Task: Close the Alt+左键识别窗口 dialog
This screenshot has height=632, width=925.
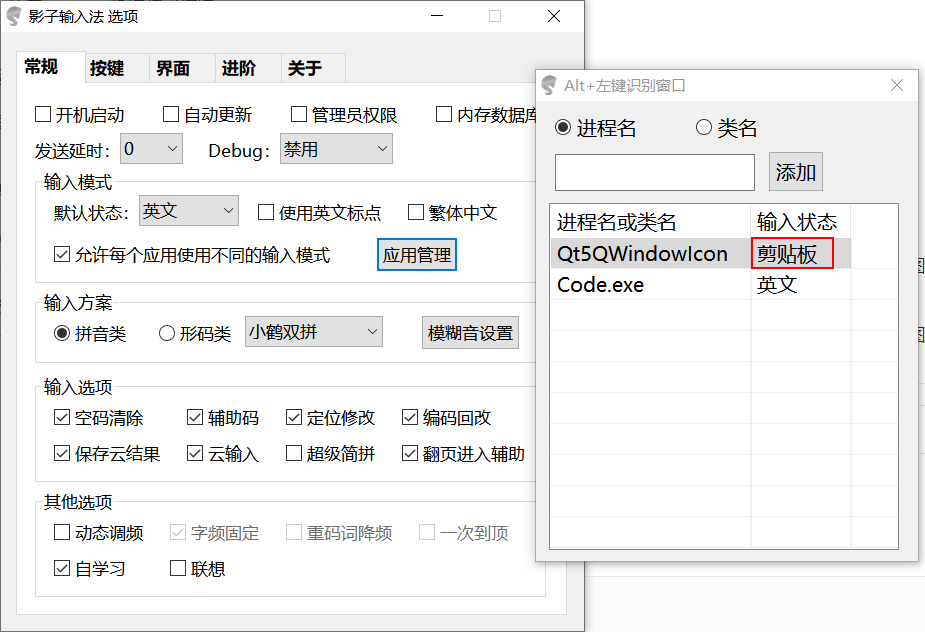Action: coord(897,86)
